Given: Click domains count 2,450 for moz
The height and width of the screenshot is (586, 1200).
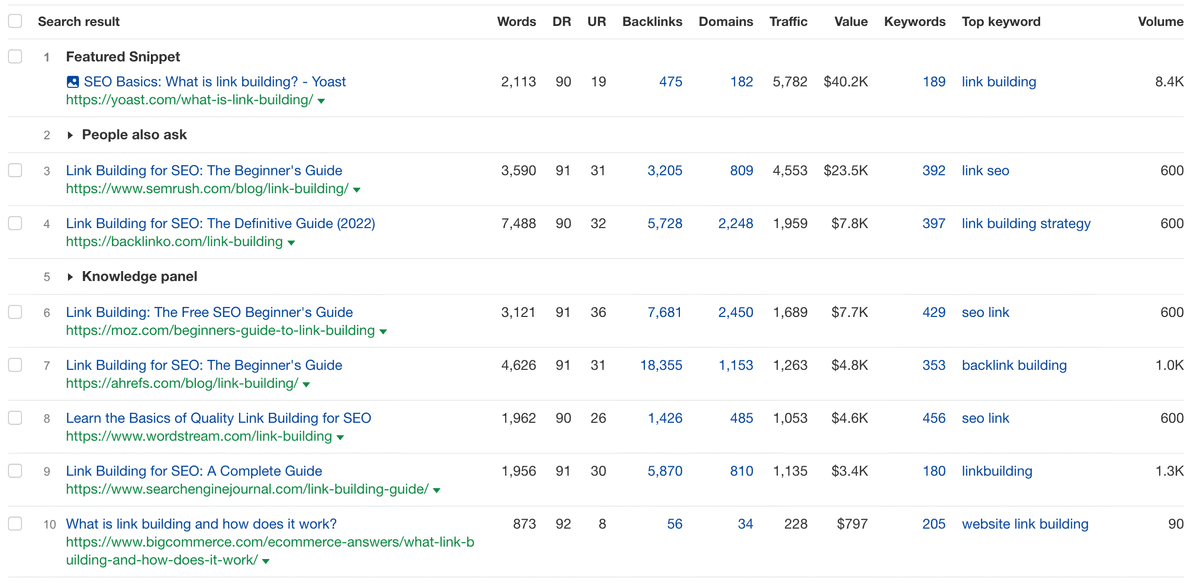Looking at the screenshot, I should [736, 312].
